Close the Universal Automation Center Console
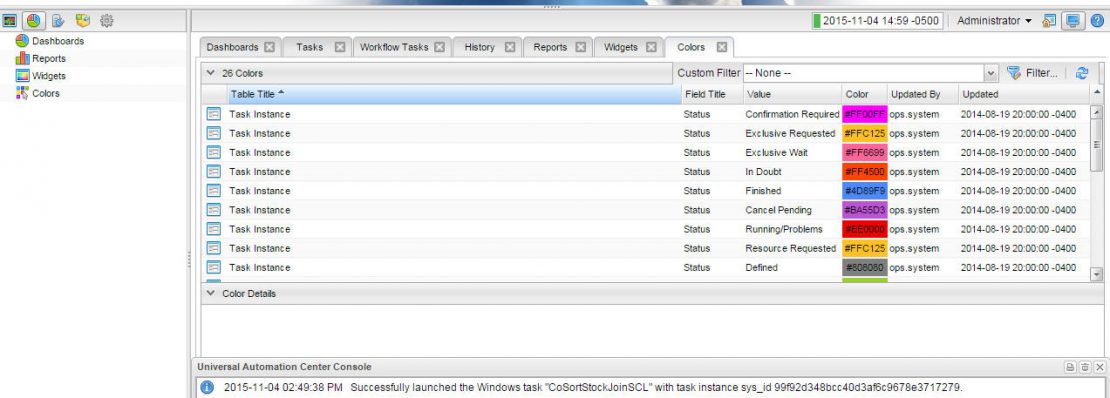Image resolution: width=1110 pixels, height=398 pixels. [1099, 367]
